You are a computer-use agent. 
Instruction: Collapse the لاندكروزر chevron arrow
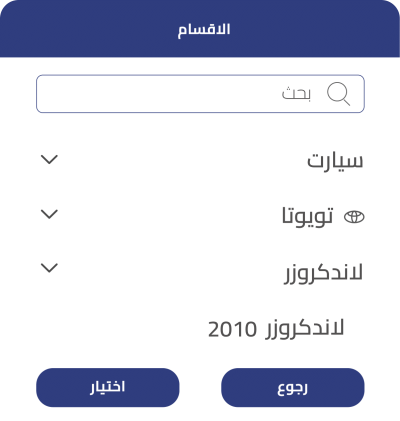pos(49,268)
